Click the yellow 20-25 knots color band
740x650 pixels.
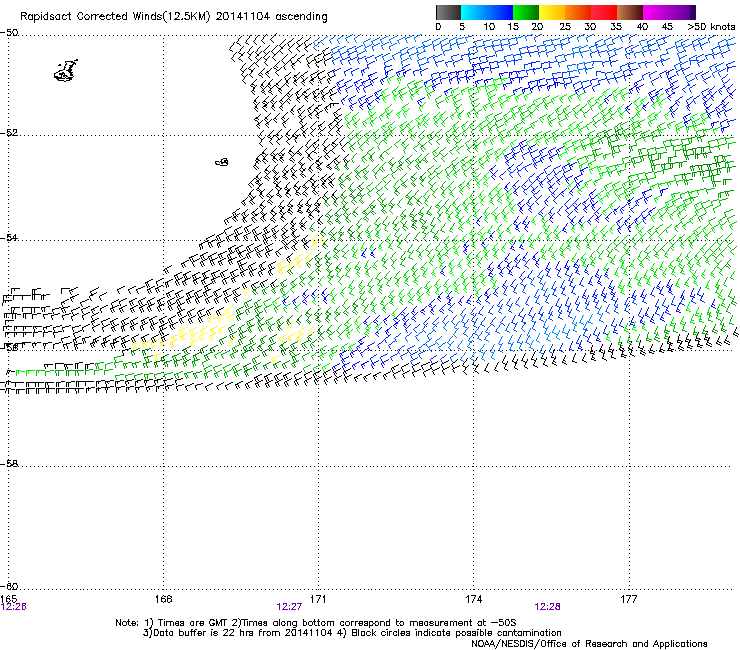[552, 12]
